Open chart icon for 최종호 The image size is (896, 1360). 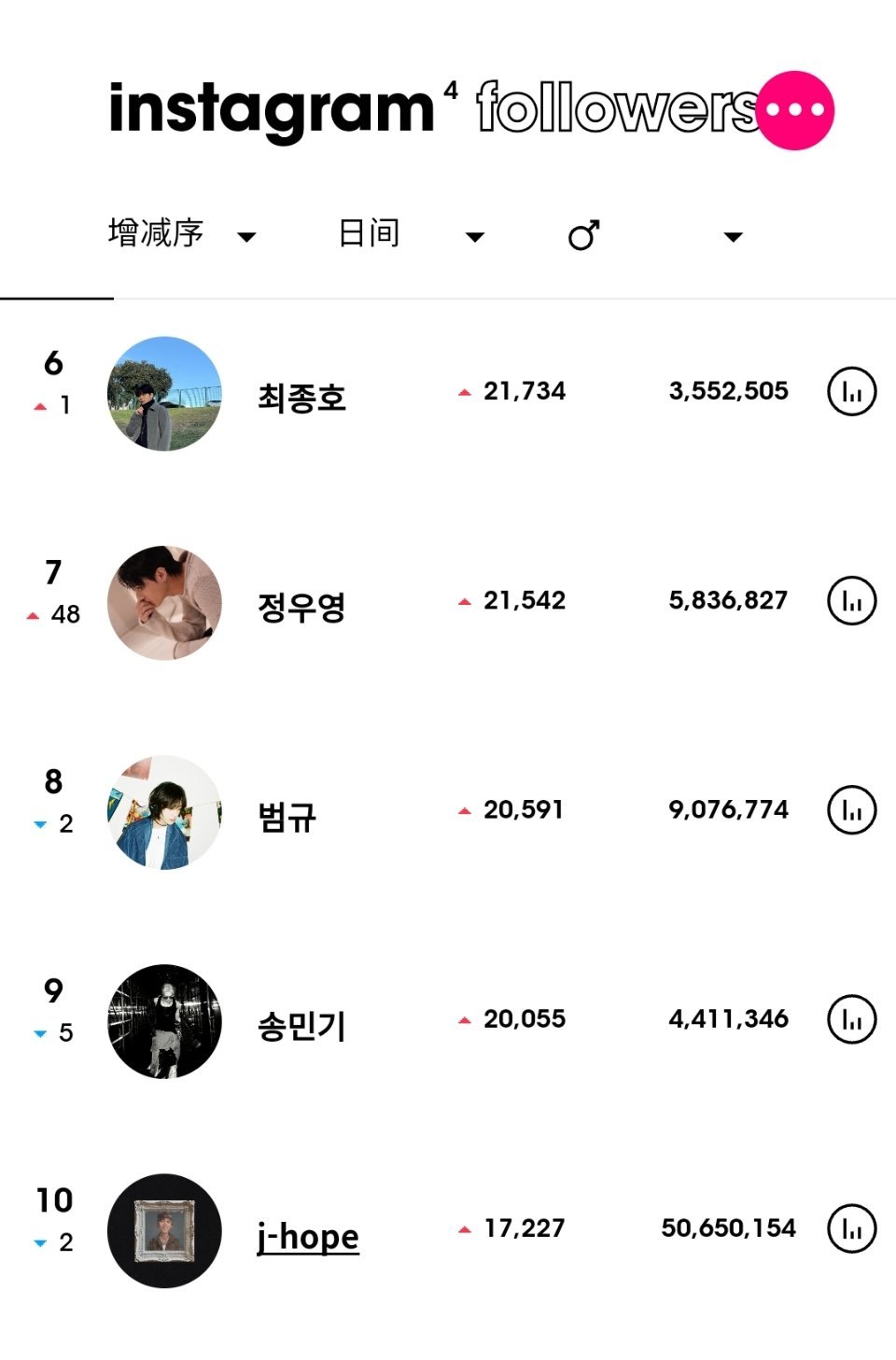852,392
